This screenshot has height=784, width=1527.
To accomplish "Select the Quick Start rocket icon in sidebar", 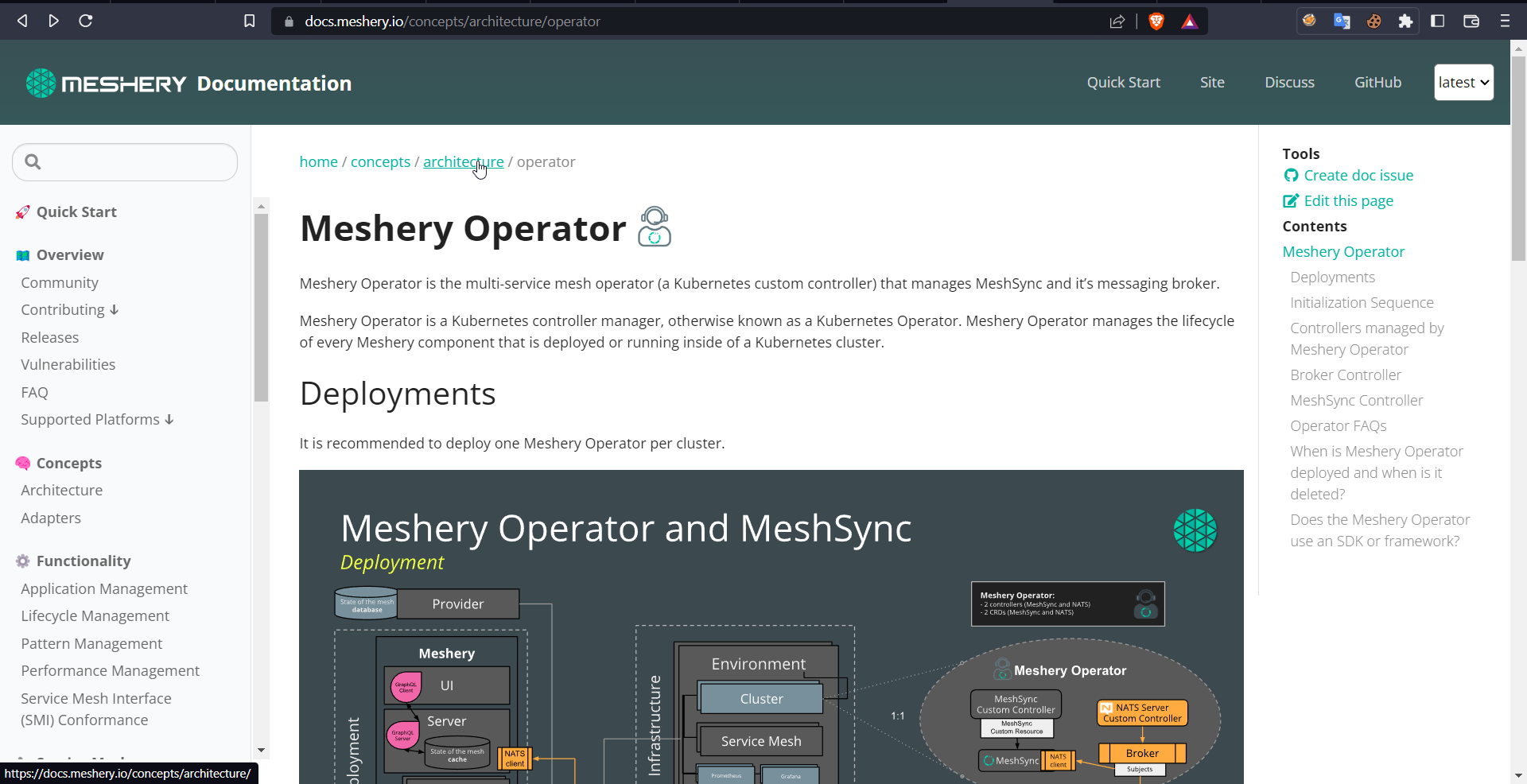I will click(x=22, y=212).
